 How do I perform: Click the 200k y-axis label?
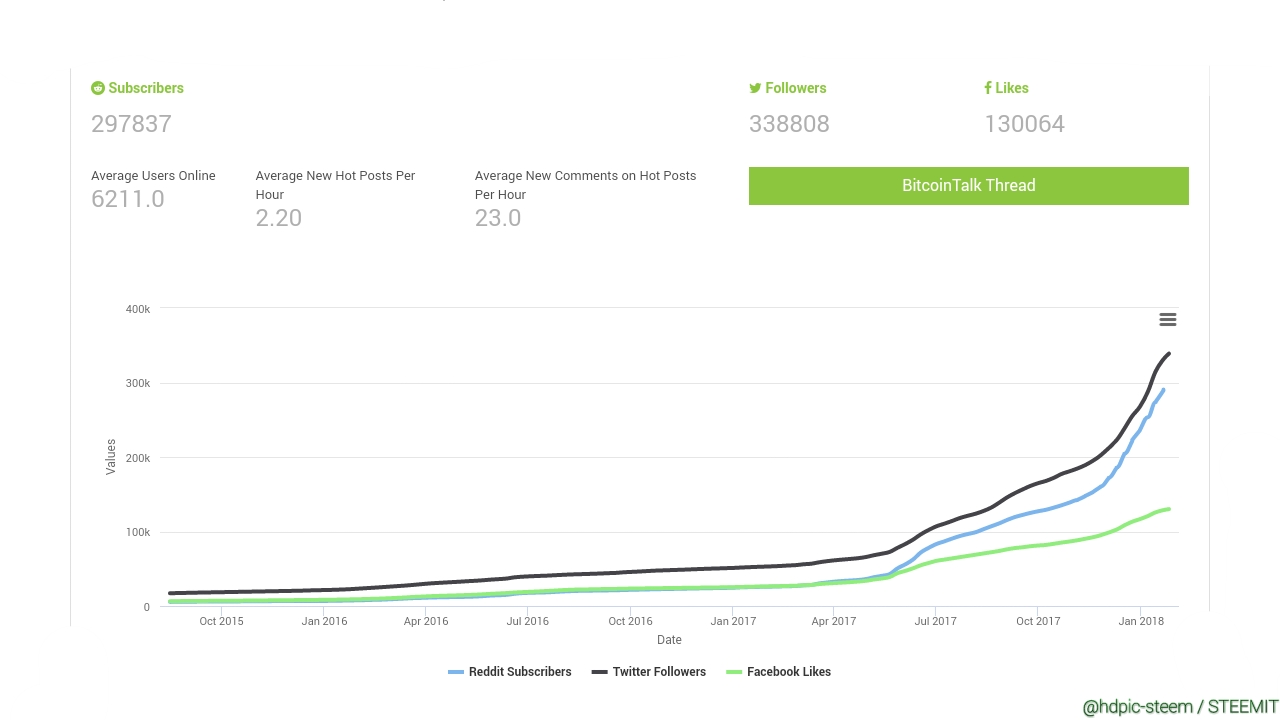138,458
